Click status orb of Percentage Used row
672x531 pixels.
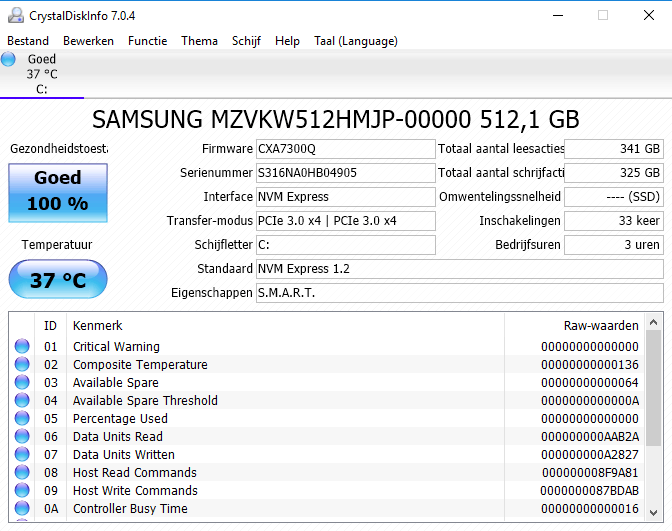pos(22,418)
